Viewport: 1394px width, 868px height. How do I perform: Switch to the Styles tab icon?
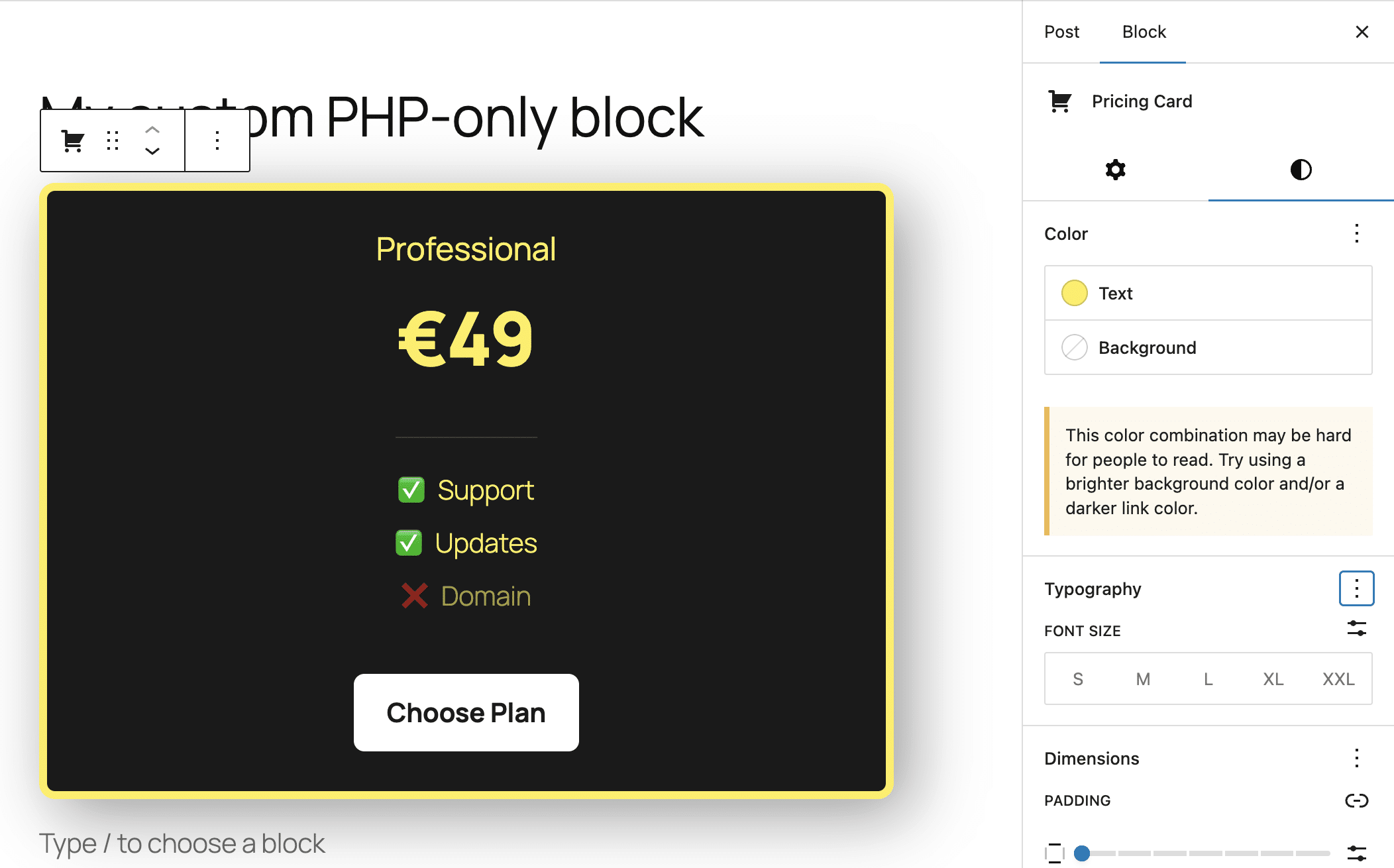[1300, 170]
